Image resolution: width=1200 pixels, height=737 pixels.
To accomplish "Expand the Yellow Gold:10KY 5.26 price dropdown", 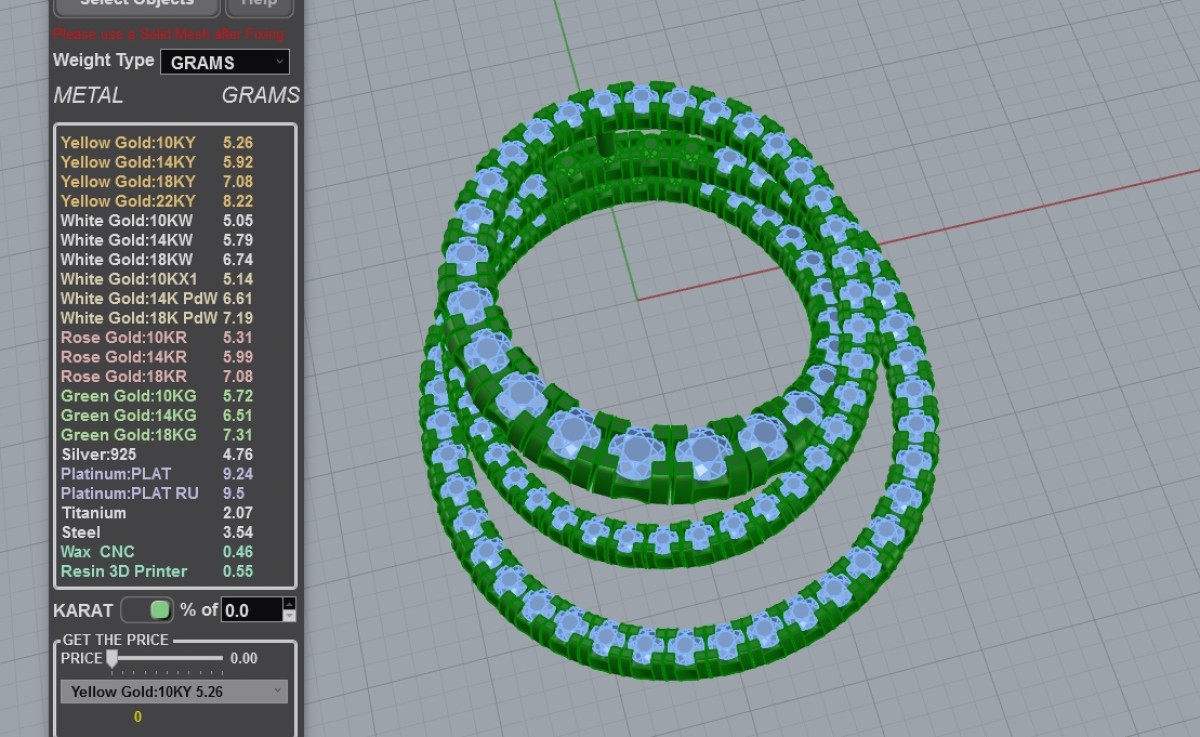I will pos(174,692).
